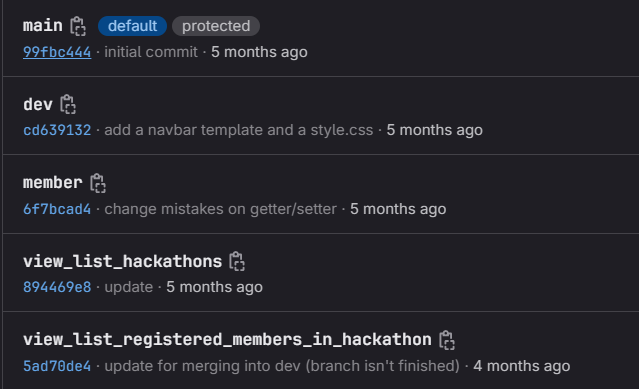Image resolution: width=639 pixels, height=389 pixels.
Task: Click the default badge
Action: [132, 26]
